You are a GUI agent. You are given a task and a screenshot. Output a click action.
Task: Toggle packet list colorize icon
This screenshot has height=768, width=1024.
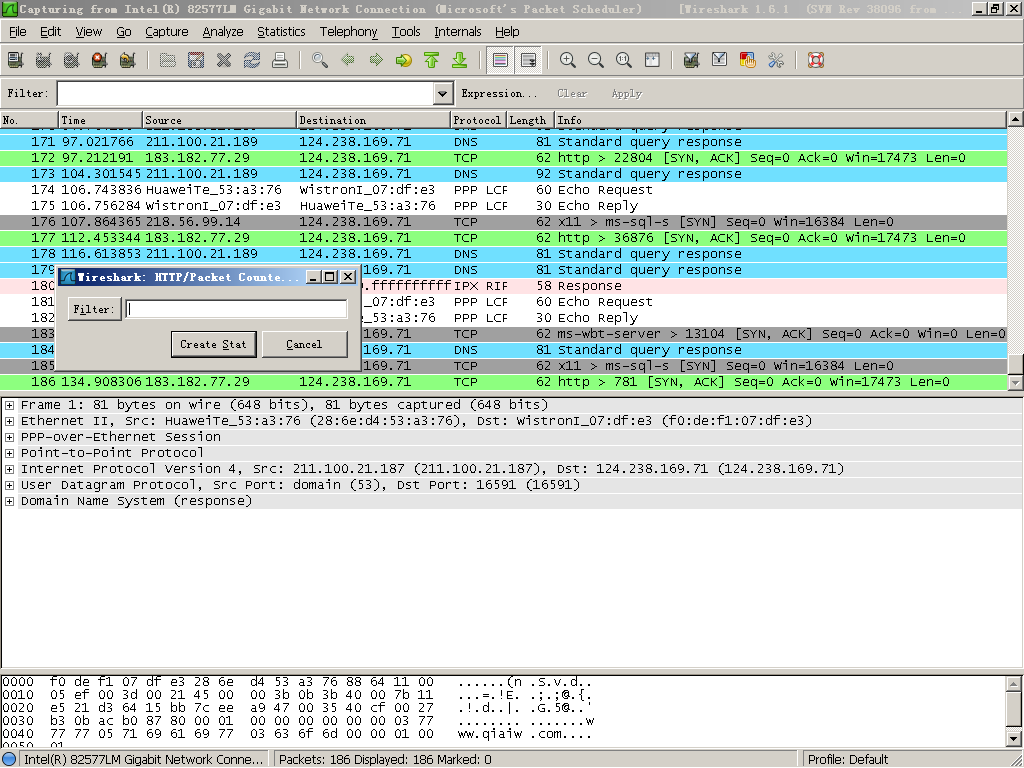tap(500, 60)
